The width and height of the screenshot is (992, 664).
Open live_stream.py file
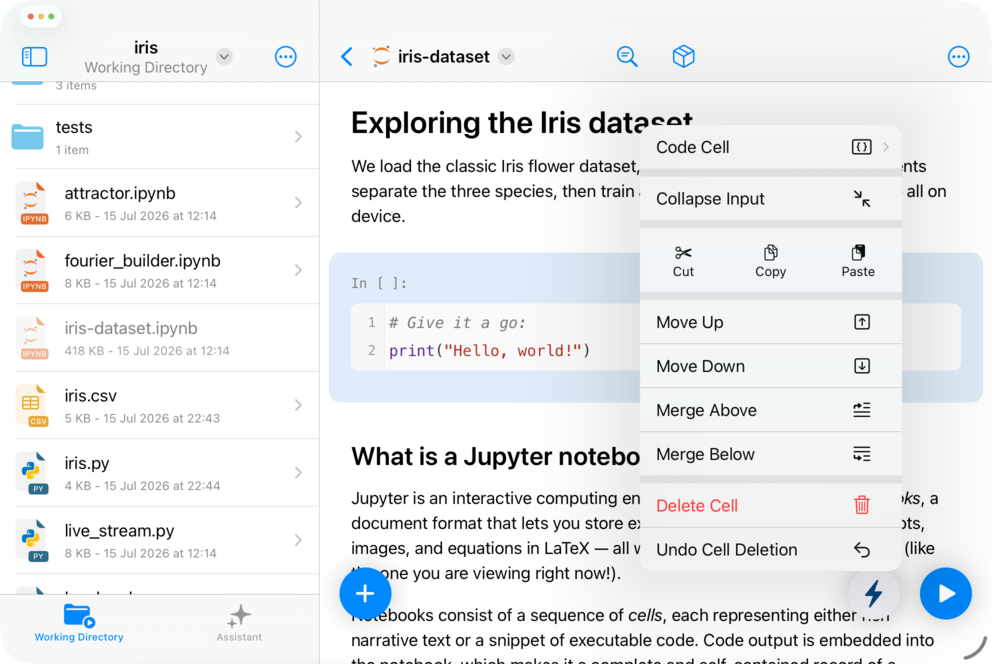(x=159, y=541)
